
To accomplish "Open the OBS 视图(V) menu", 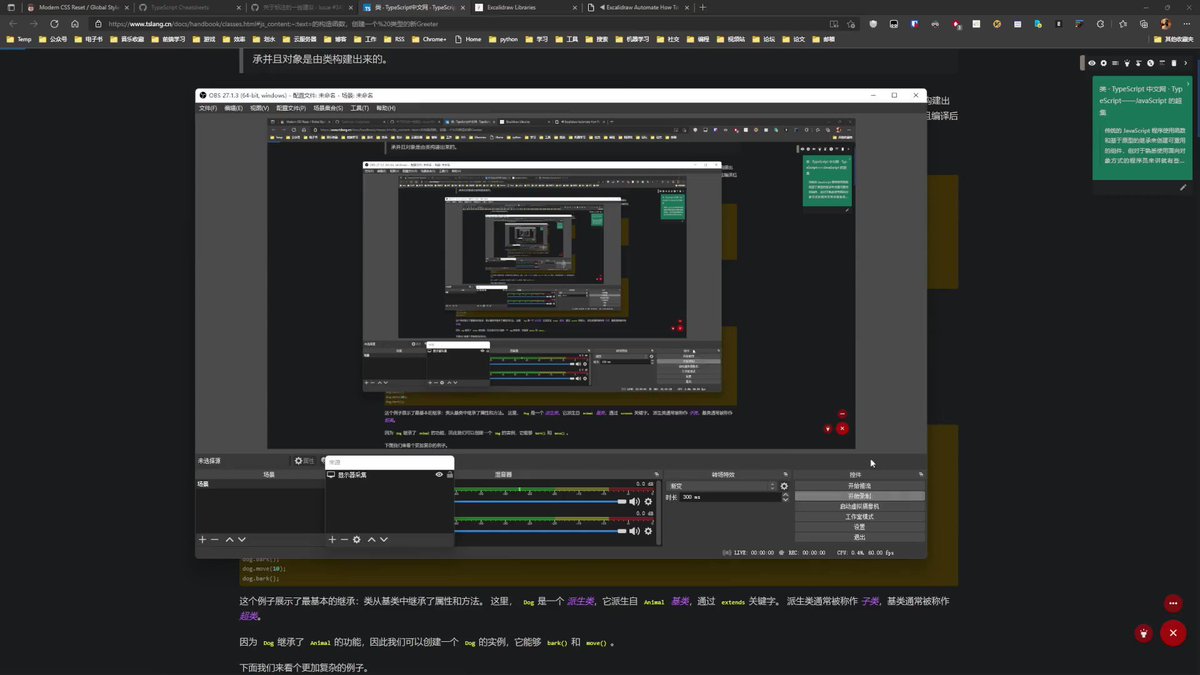I will coord(259,108).
